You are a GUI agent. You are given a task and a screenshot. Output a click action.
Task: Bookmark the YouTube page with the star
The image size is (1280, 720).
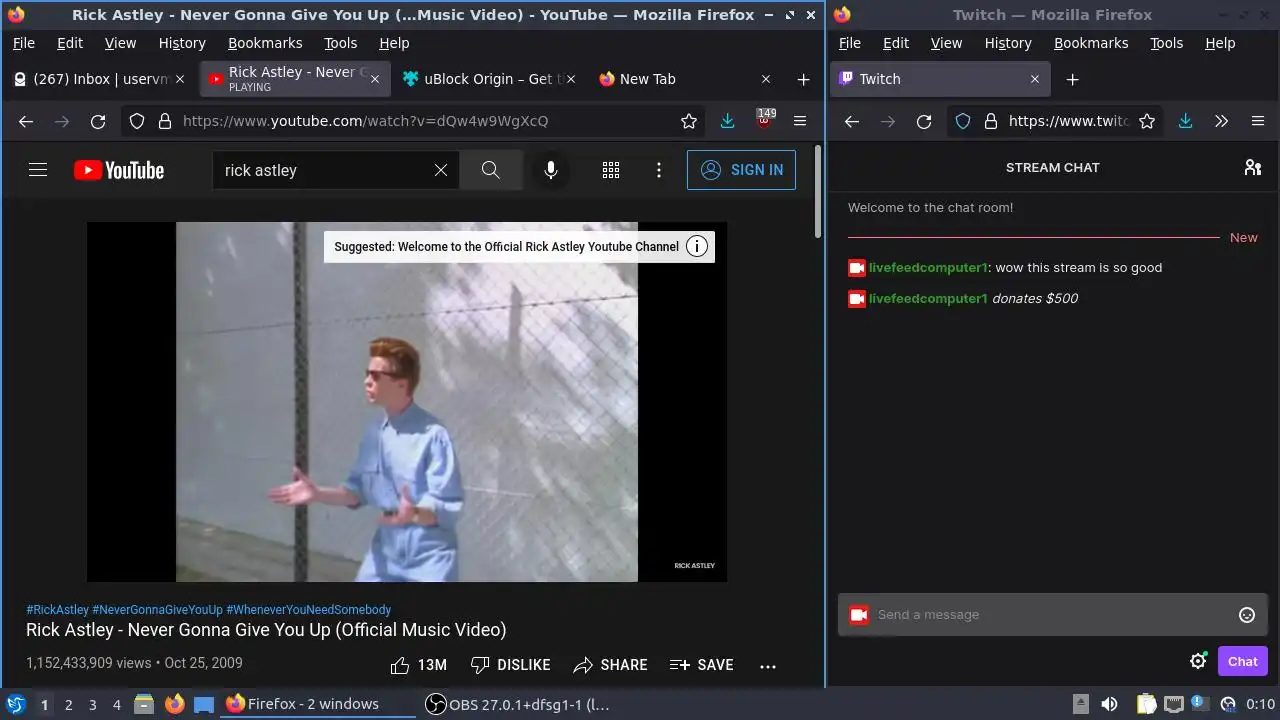689,121
